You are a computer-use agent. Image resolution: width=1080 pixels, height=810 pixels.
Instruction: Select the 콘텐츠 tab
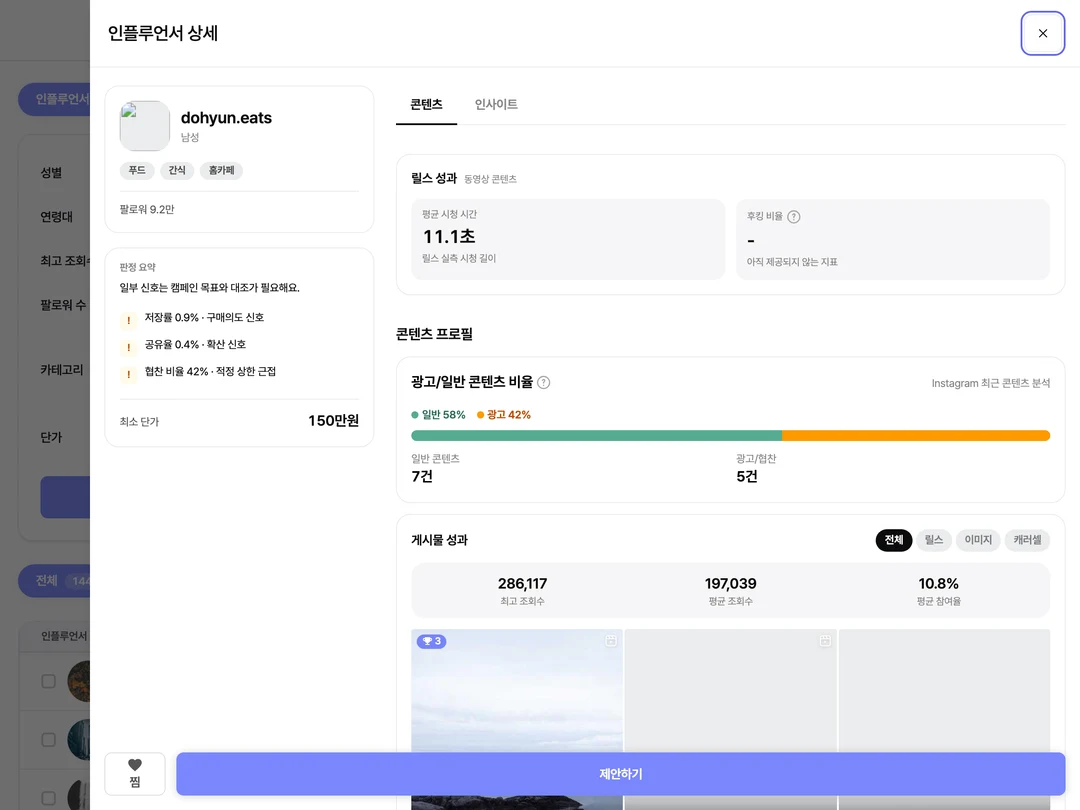point(426,104)
